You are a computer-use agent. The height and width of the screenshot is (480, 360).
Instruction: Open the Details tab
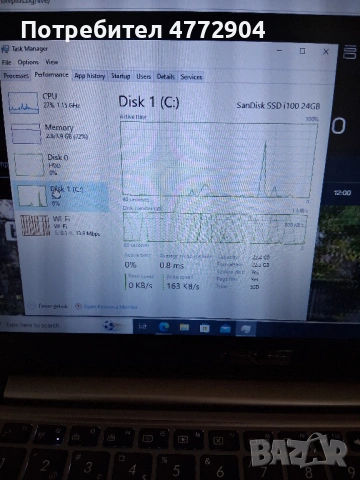coord(166,77)
